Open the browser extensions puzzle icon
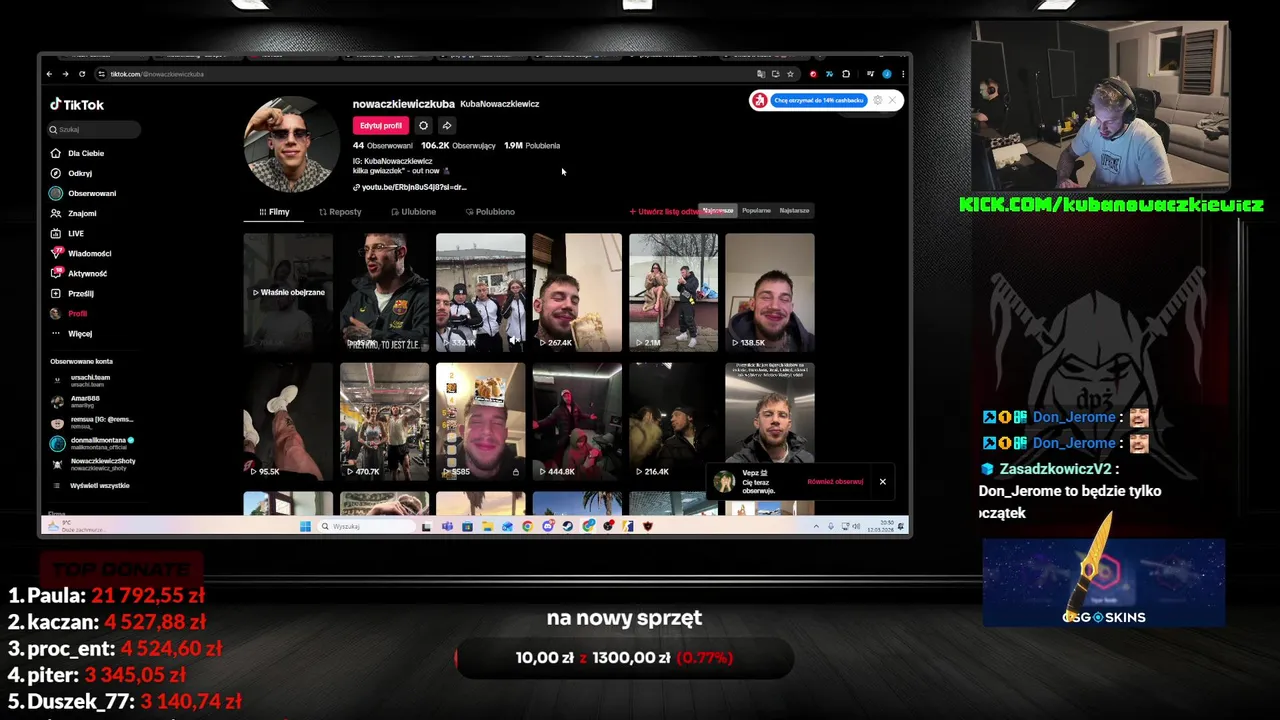This screenshot has width=1280, height=720. [846, 74]
